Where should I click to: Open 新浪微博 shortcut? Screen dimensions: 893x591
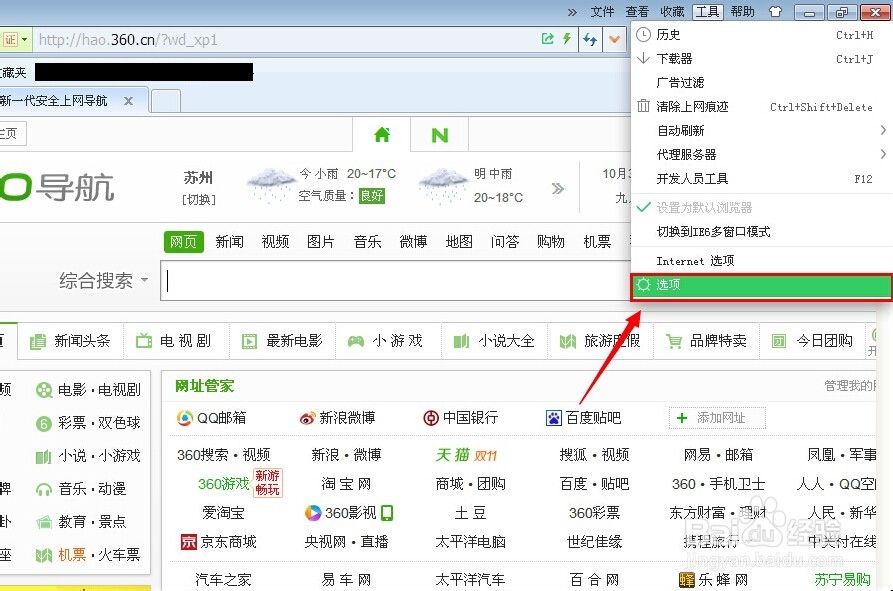click(337, 418)
